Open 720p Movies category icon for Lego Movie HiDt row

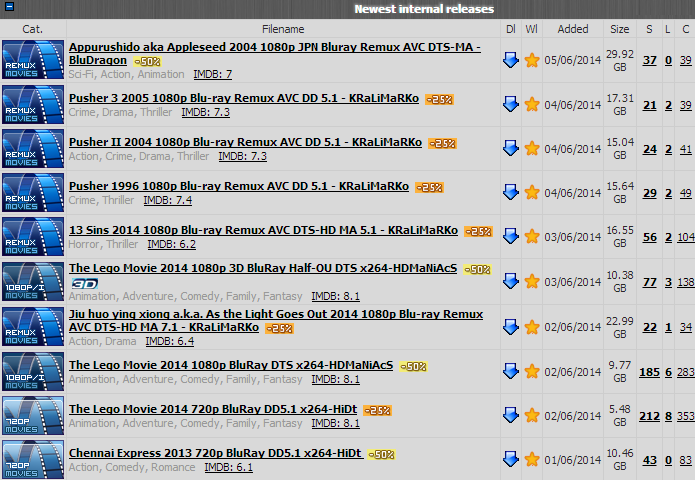[33, 416]
